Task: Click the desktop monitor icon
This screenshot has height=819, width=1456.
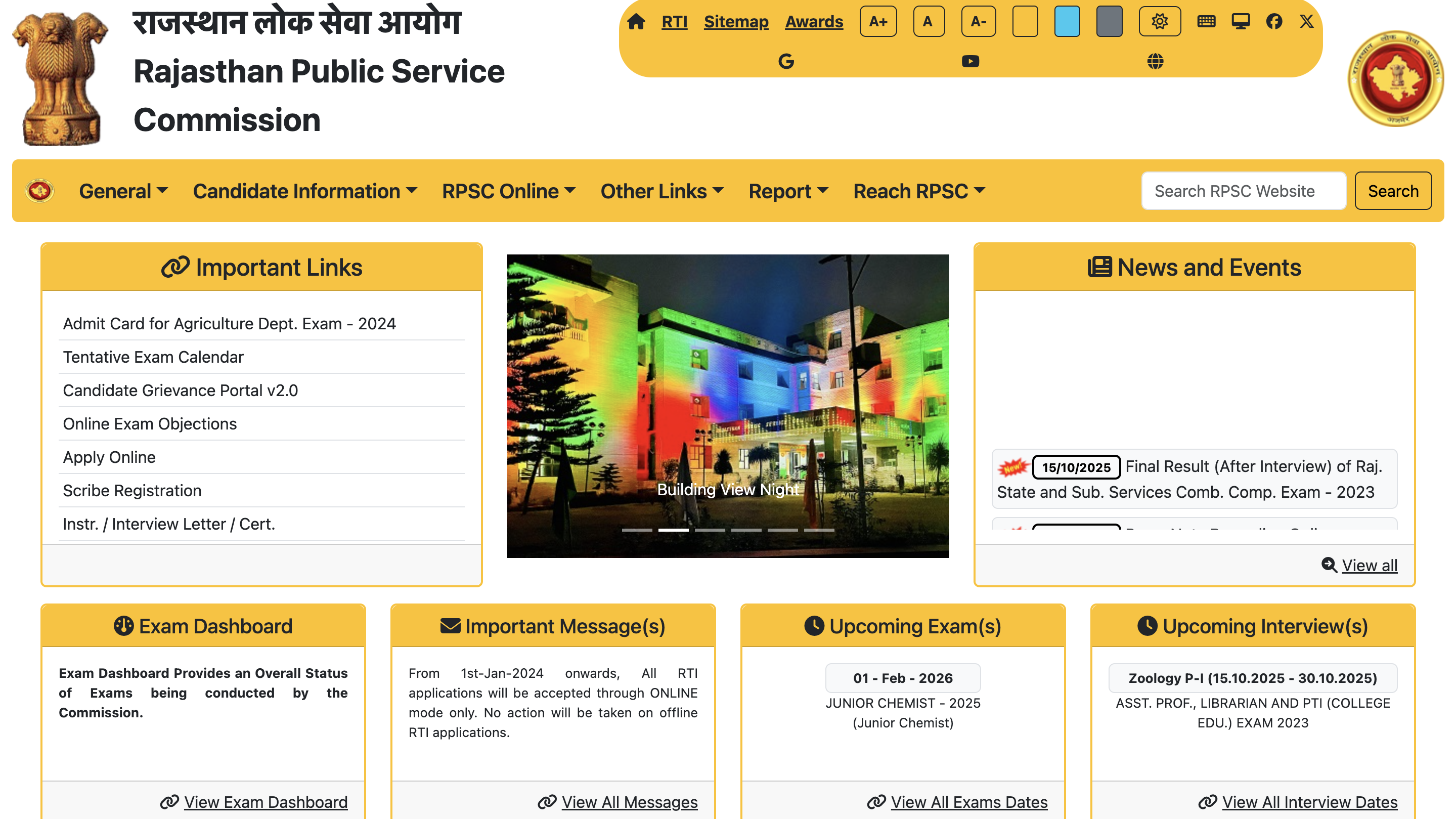Action: [x=1241, y=21]
